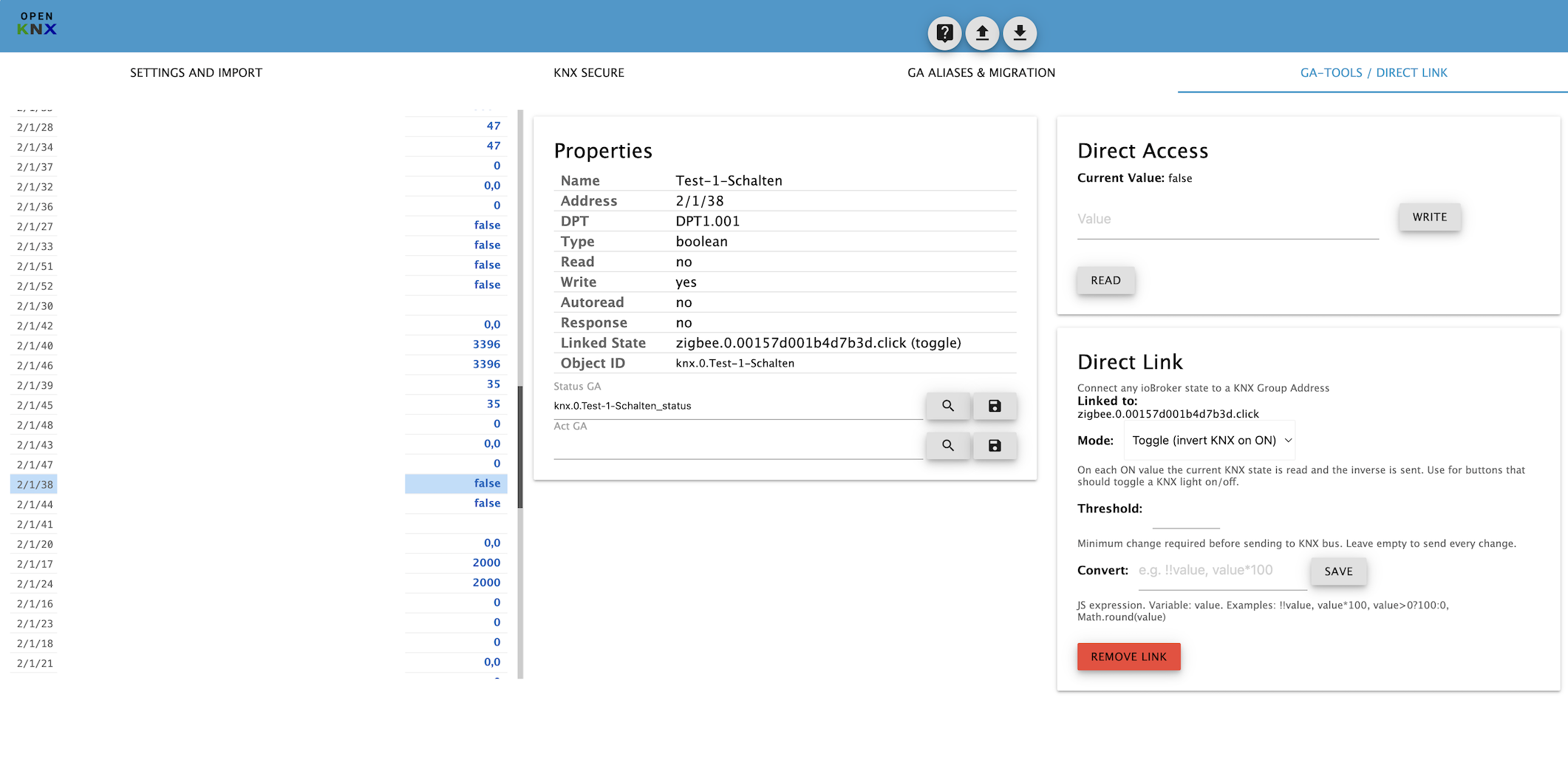Select group address 2/1/34
The width and height of the screenshot is (1568, 757).
pos(35,147)
